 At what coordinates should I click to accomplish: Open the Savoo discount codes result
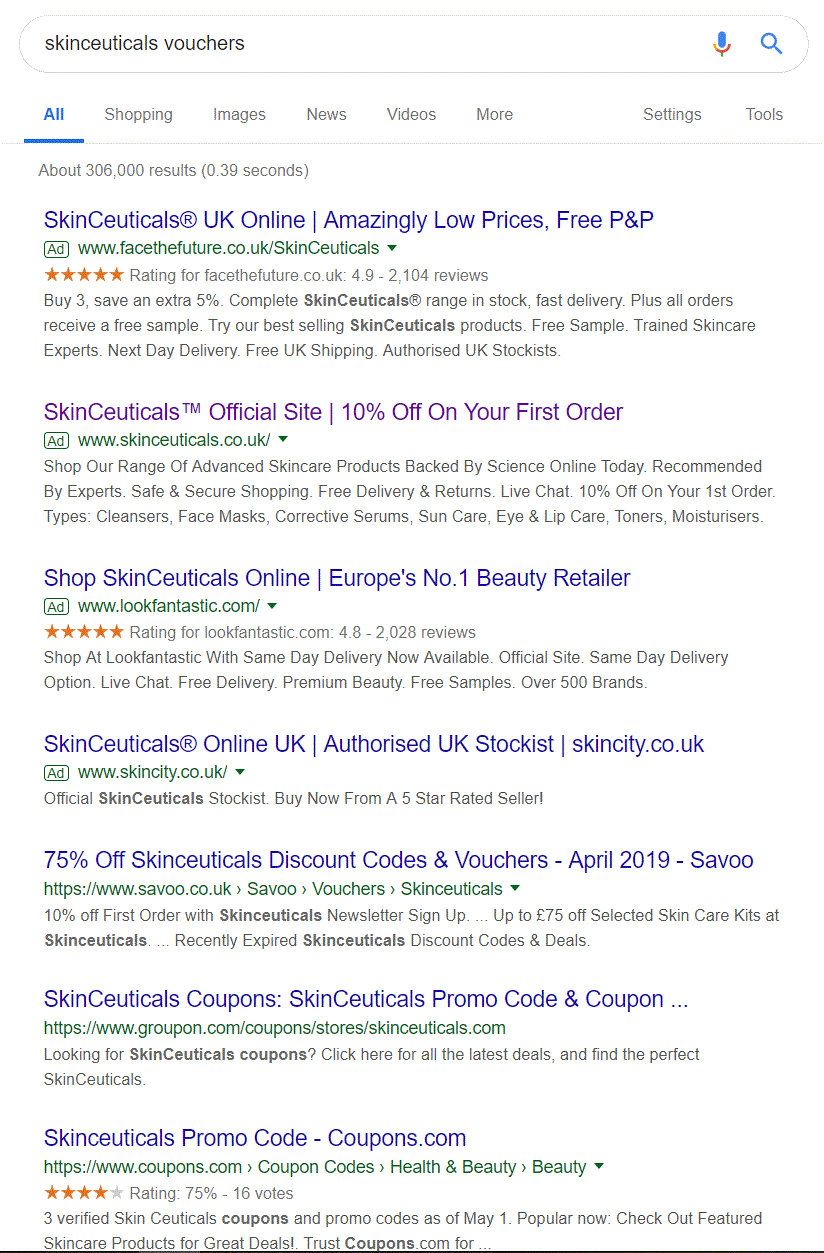(x=398, y=860)
